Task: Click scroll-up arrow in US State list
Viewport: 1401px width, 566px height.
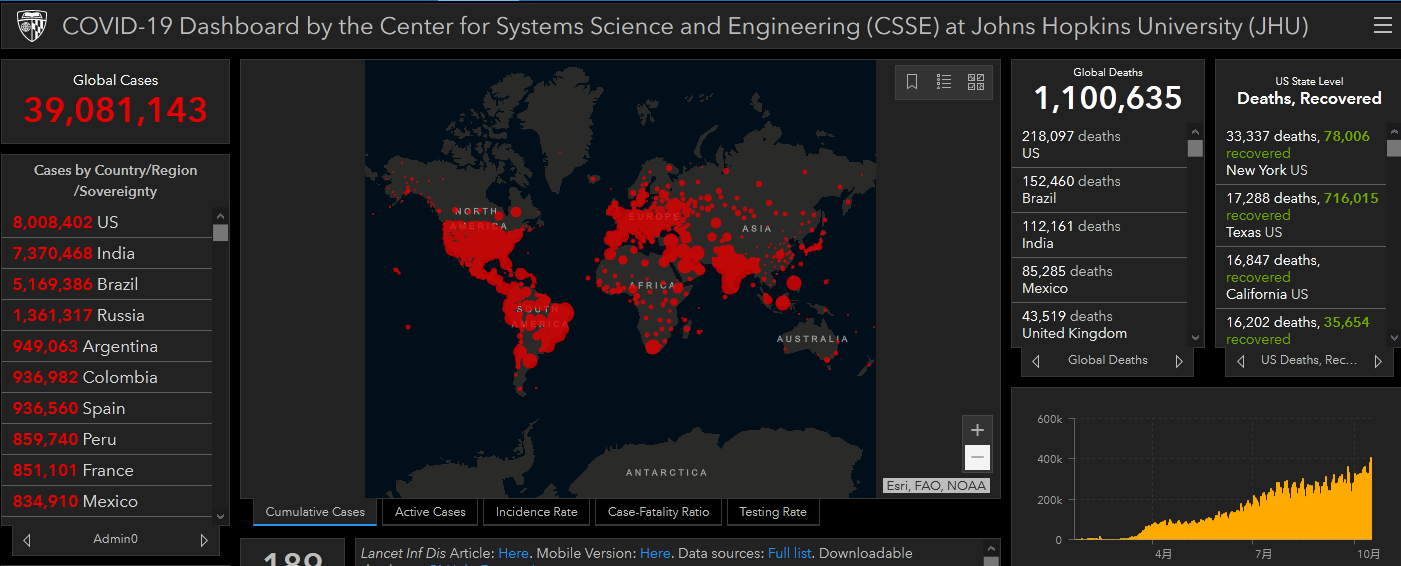Action: tap(1394, 131)
